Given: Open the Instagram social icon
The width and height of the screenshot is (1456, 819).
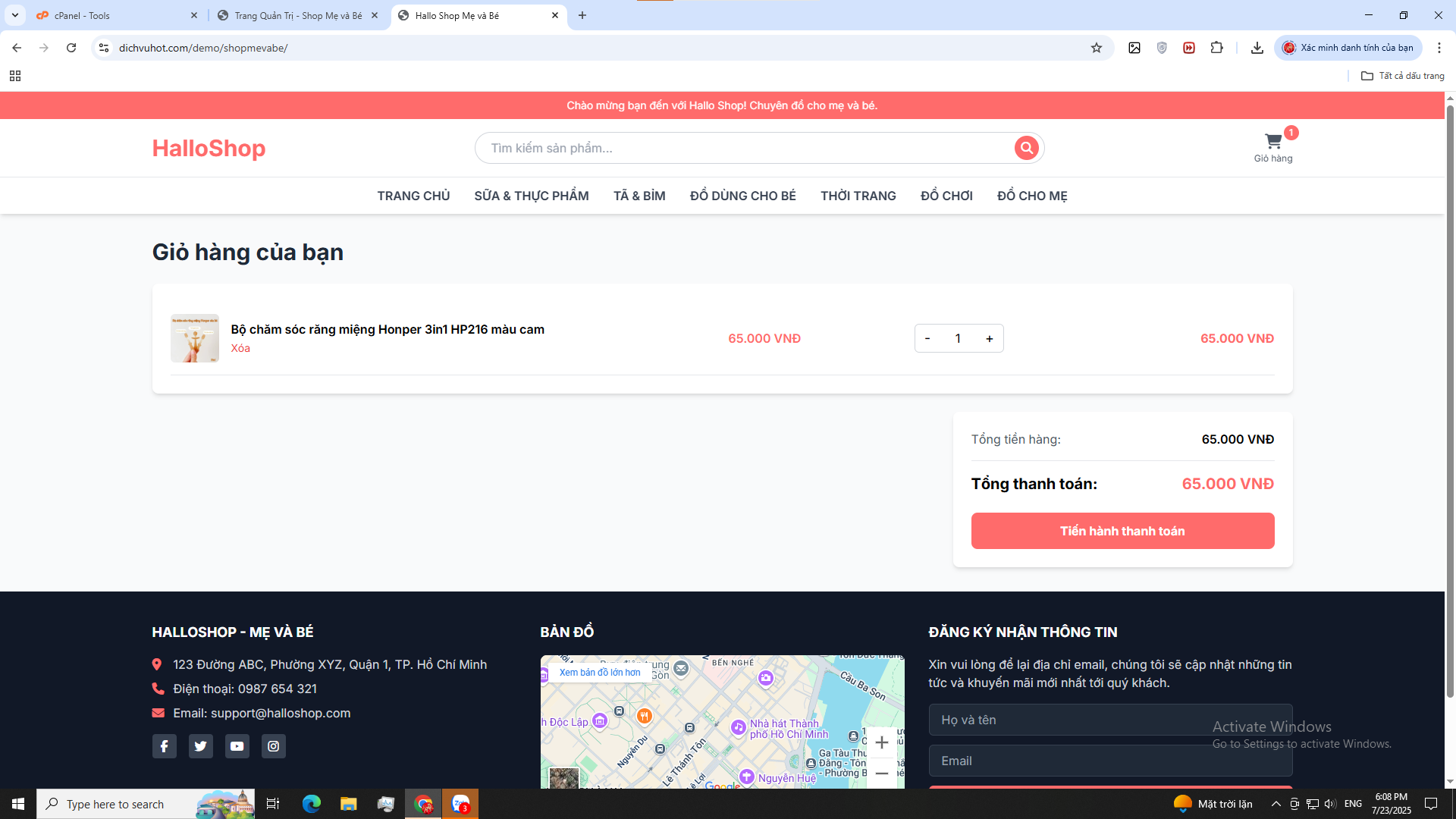Looking at the screenshot, I should coord(273,746).
